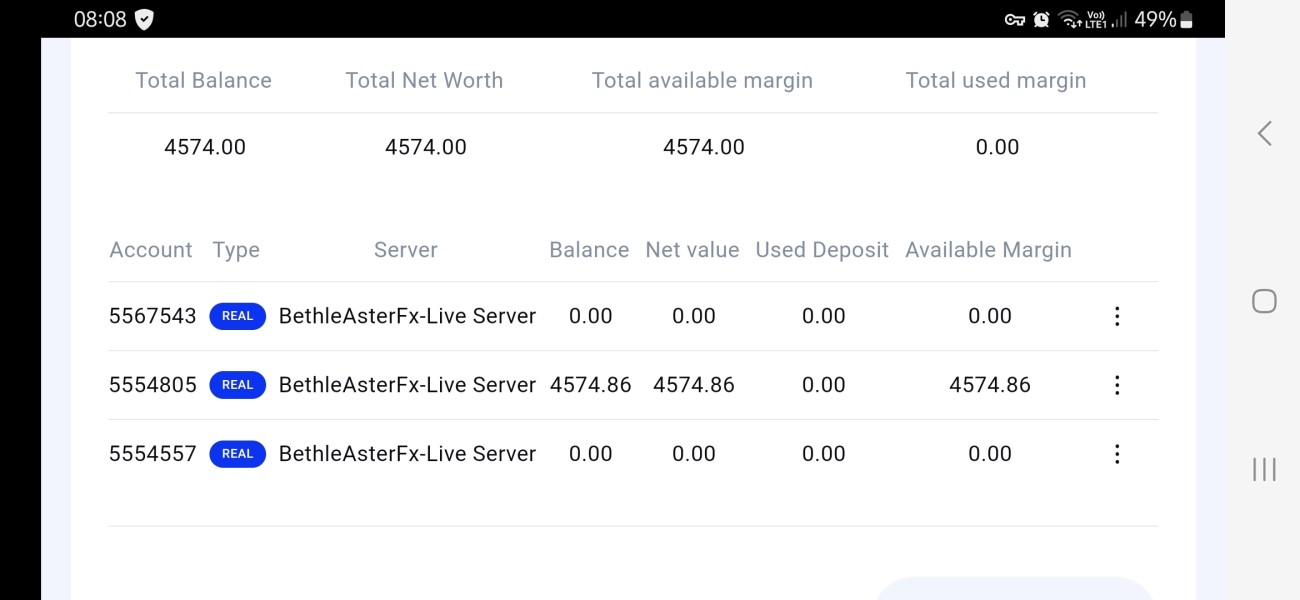The image size is (1300, 600).
Task: Tap the 4574.86 balance value
Action: click(x=590, y=385)
